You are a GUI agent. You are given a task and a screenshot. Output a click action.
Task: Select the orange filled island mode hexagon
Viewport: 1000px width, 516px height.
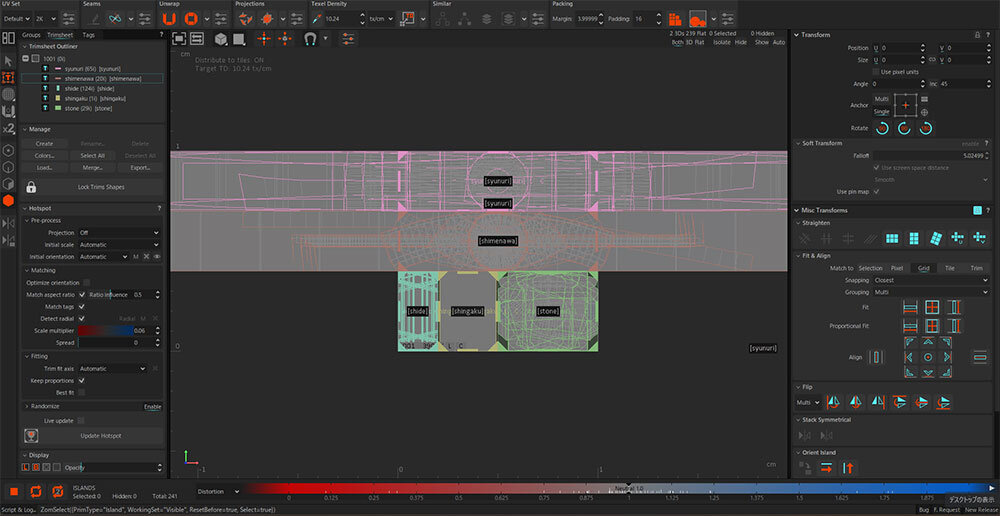[x=8, y=200]
